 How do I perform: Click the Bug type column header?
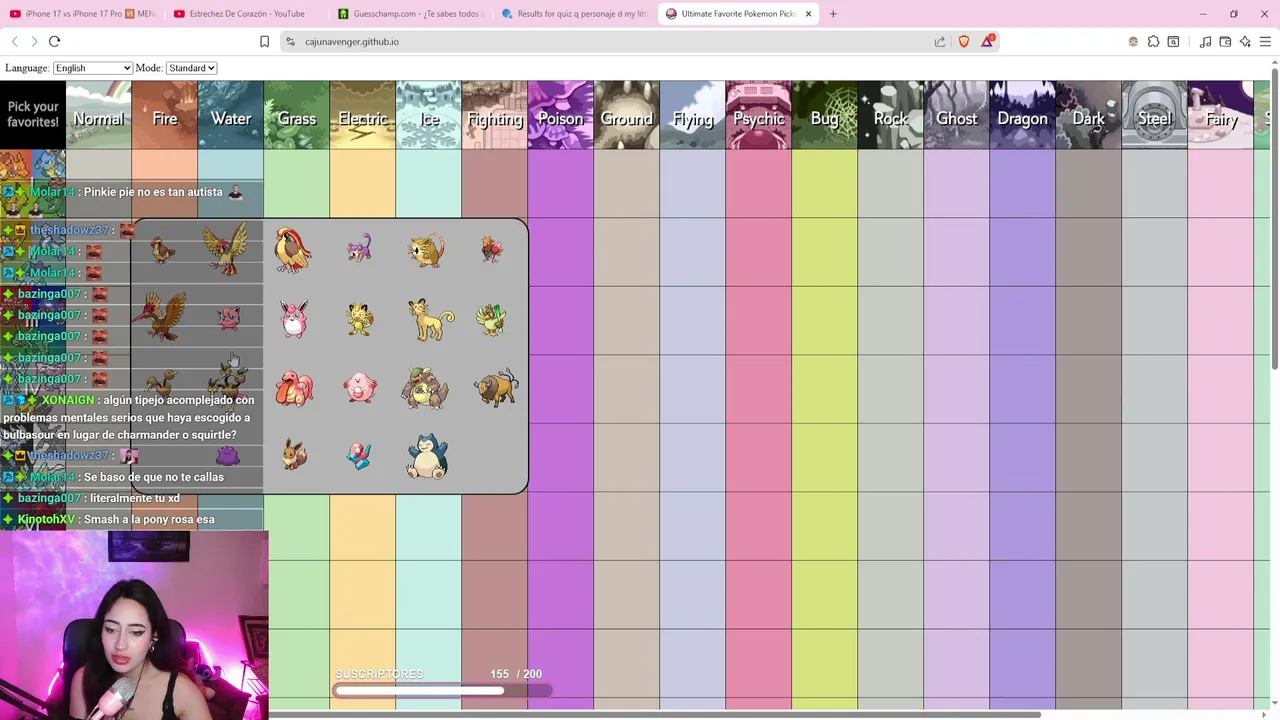(x=824, y=115)
